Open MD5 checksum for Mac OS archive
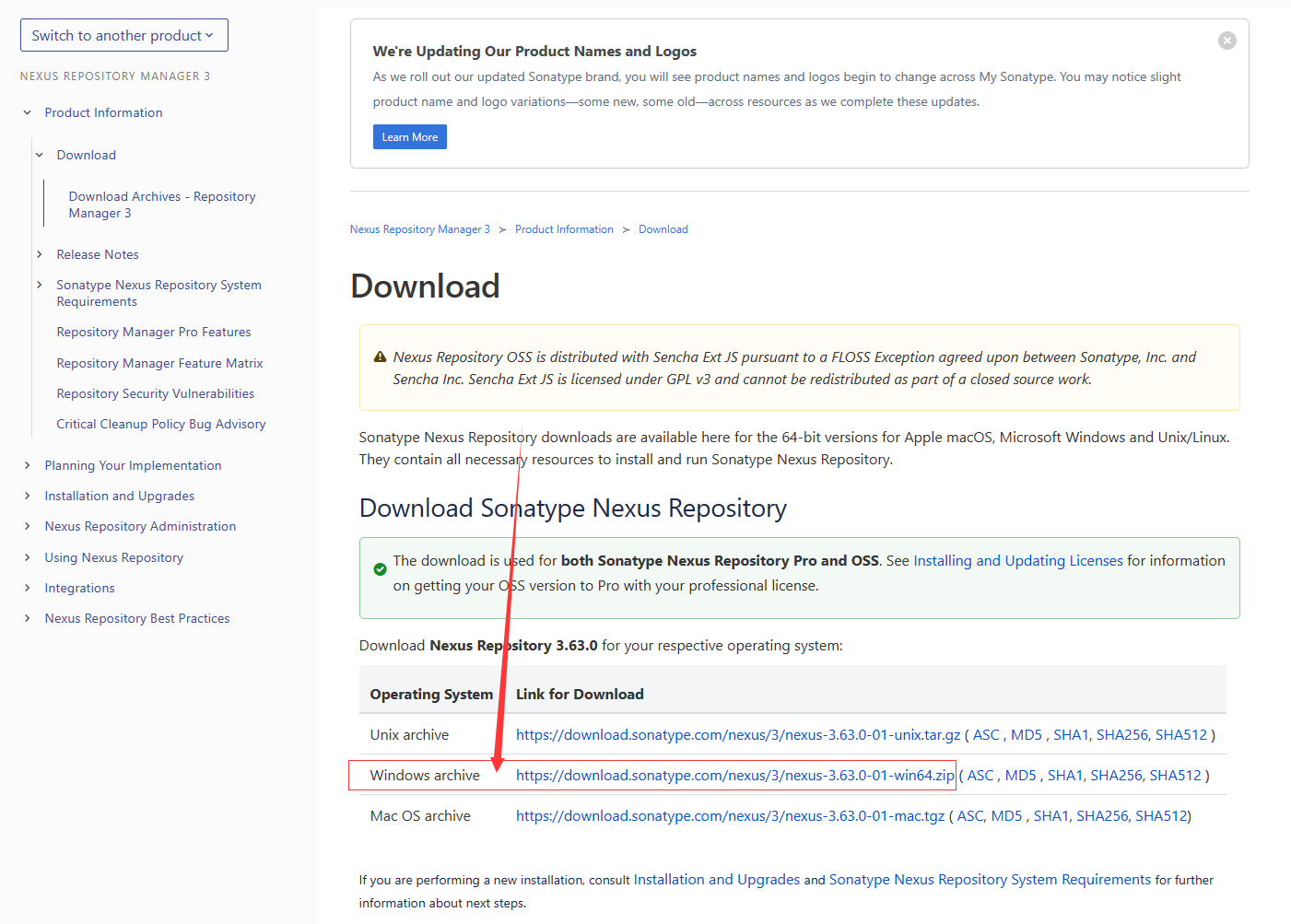The image size is (1291, 924). click(1006, 815)
